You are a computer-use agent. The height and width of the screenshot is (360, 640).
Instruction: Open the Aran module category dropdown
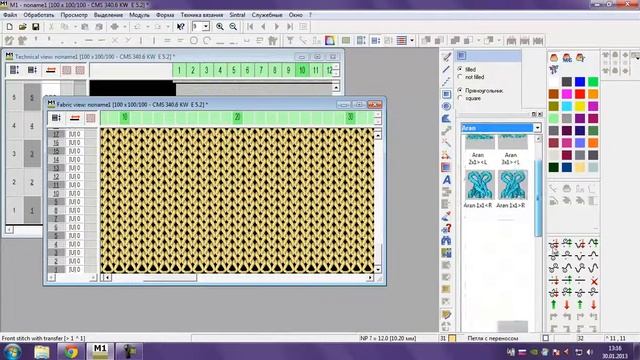click(x=537, y=128)
